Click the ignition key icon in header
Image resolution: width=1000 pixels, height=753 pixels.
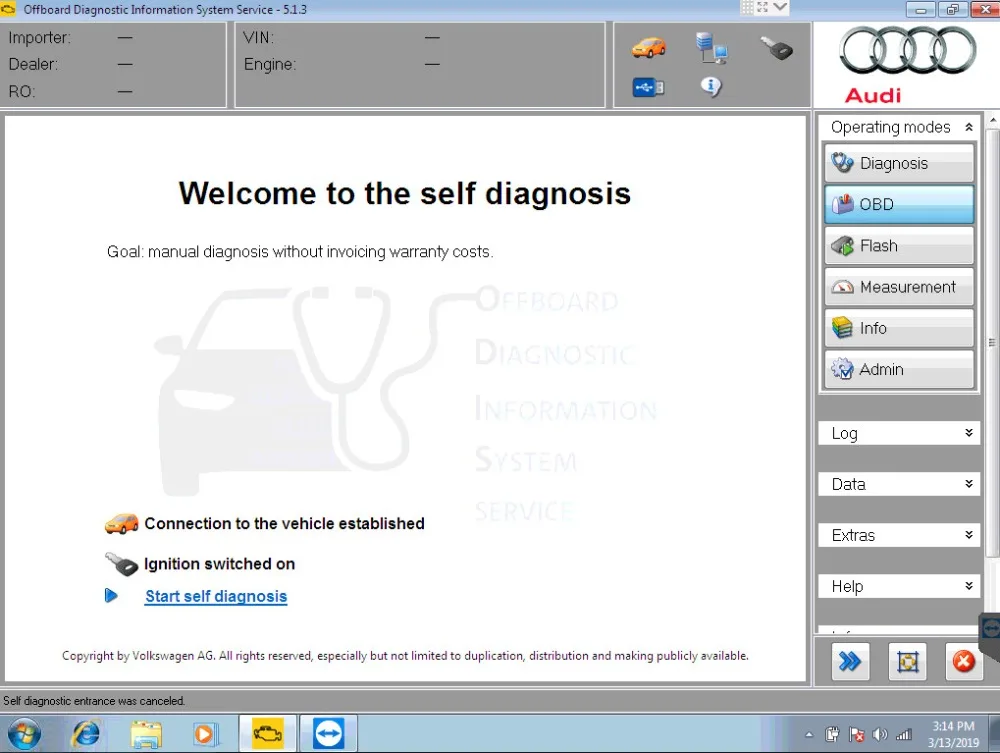tap(776, 48)
